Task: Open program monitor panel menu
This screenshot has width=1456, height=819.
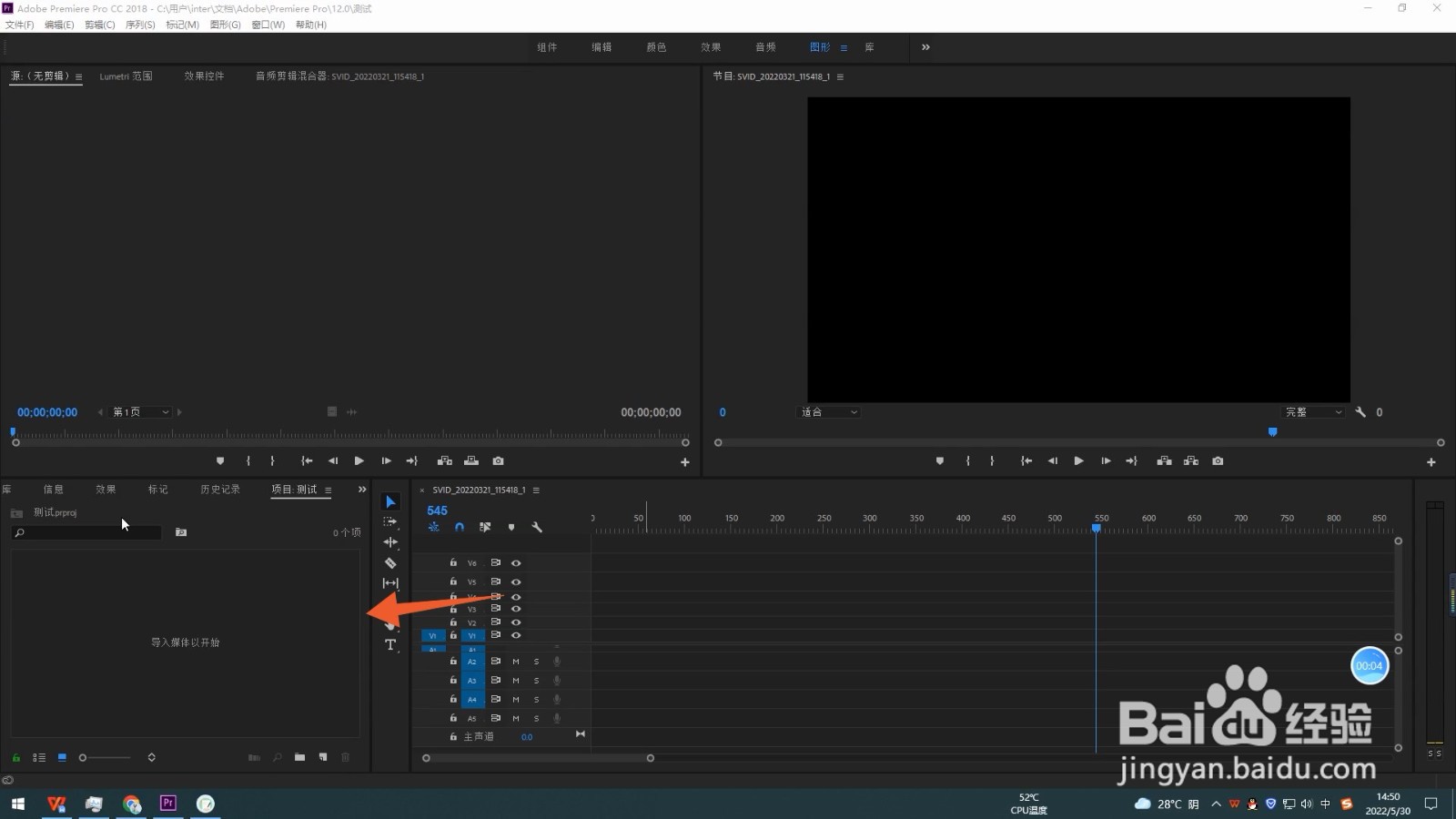Action: (840, 76)
